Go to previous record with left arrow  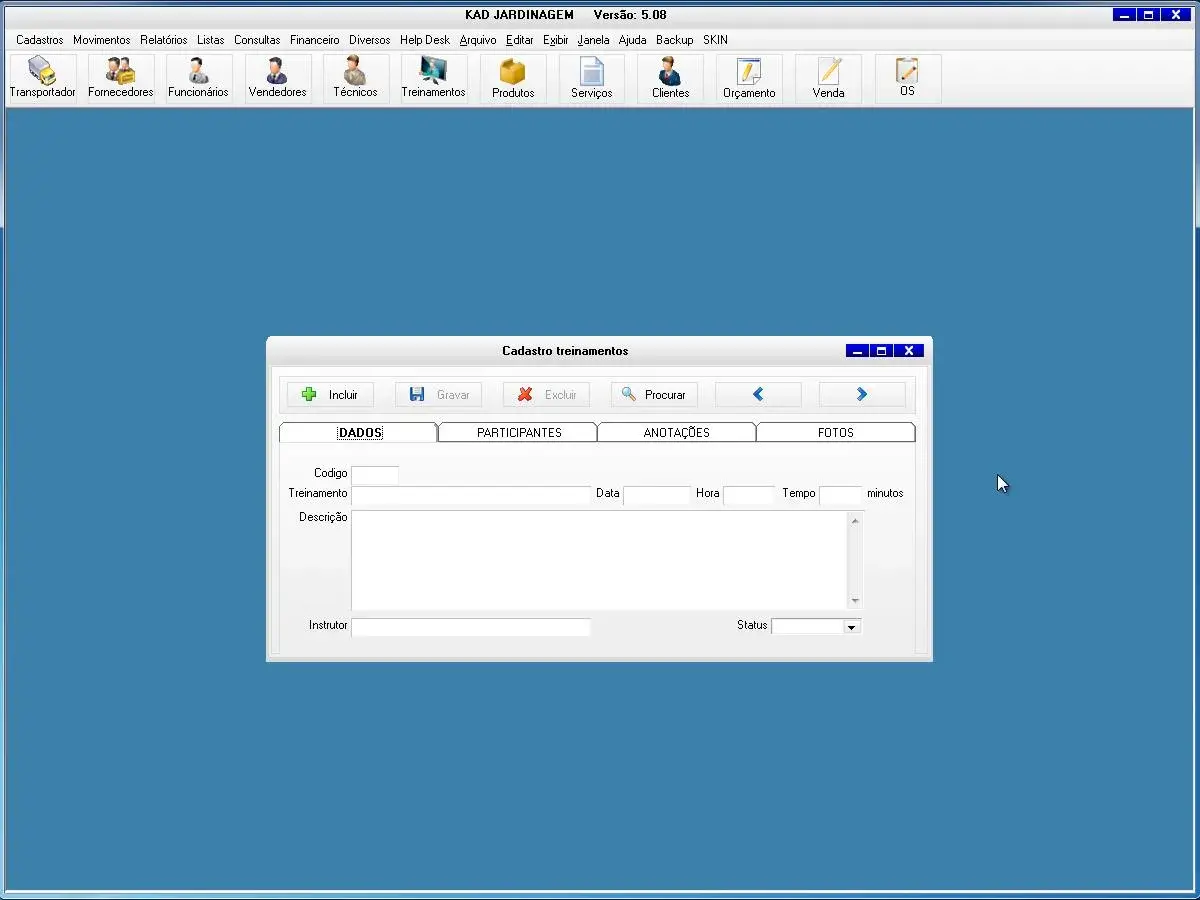pos(758,395)
